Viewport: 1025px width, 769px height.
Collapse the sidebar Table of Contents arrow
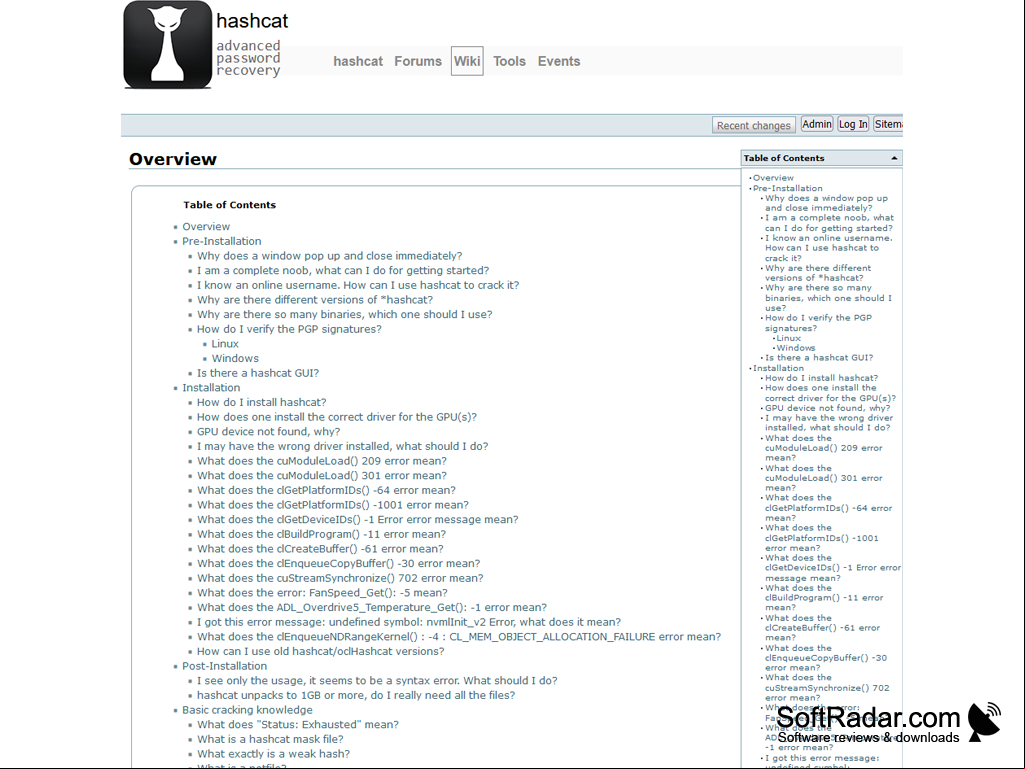pos(894,158)
